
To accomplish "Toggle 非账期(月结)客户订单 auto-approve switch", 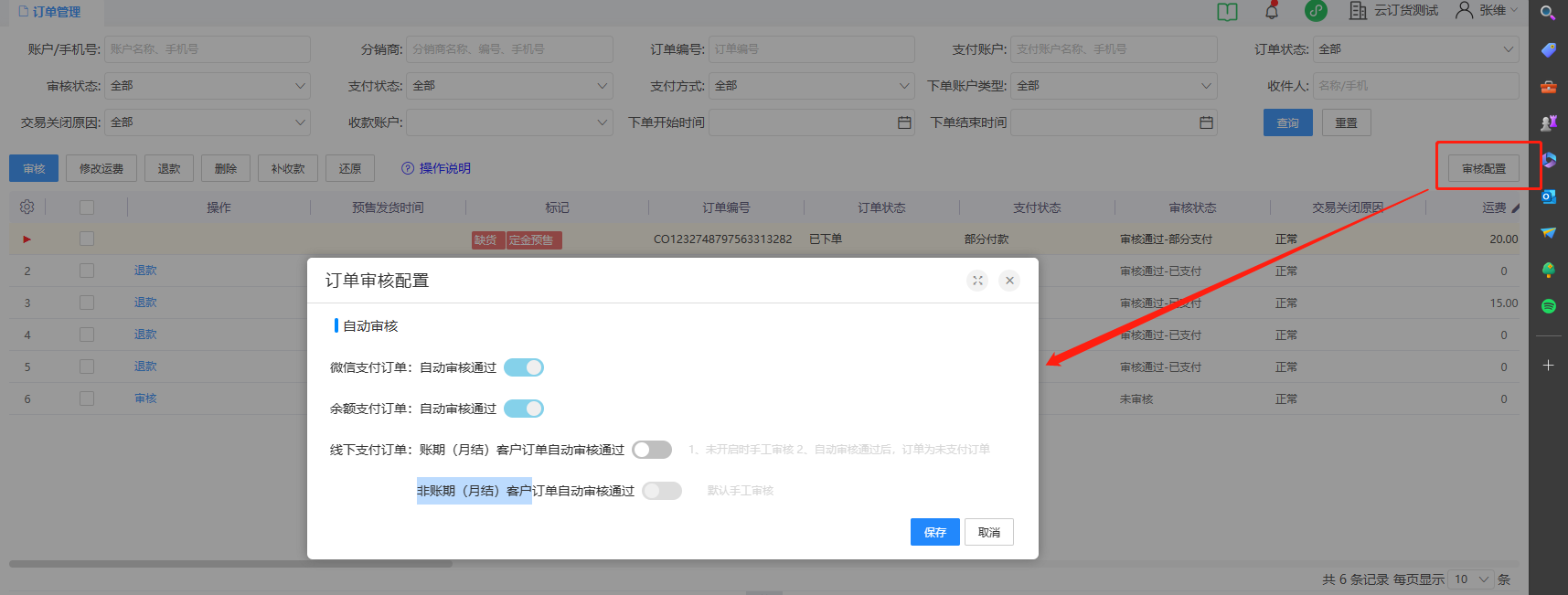I will (662, 491).
